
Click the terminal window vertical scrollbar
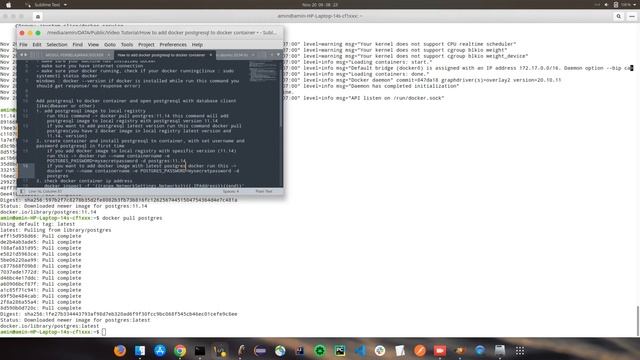[x=637, y=321]
